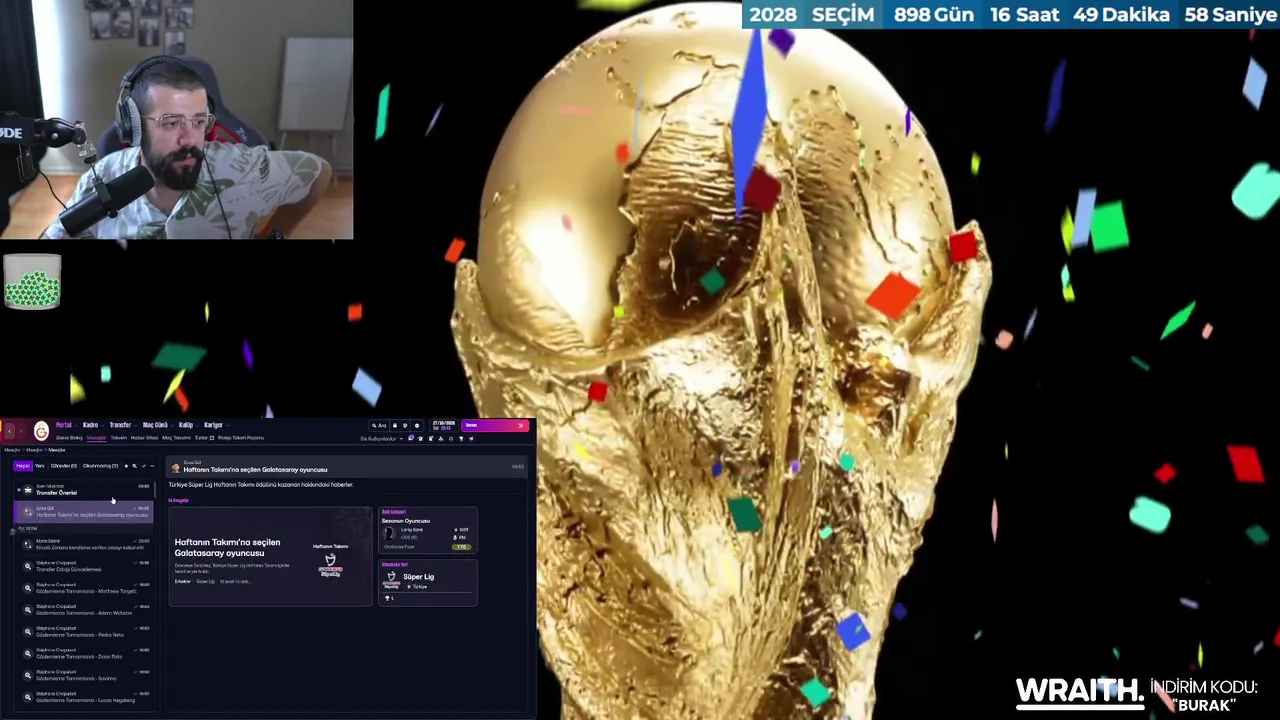This screenshot has height=720, width=1280.
Task: Open the bookmark icon next to Ara
Action: 395,426
